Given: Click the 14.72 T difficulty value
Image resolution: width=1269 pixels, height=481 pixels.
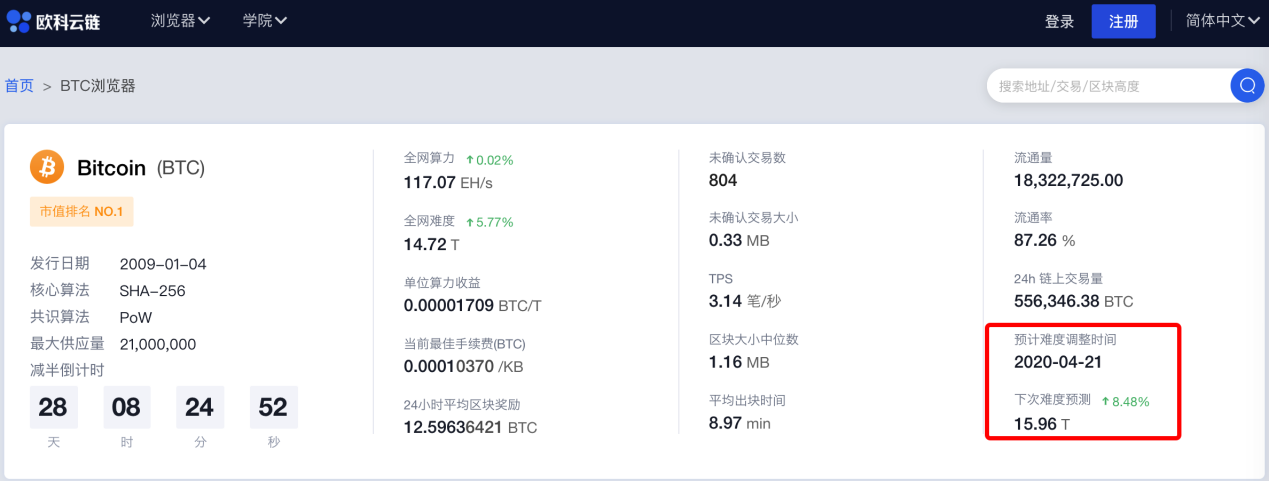Looking at the screenshot, I should pyautogui.click(x=432, y=243).
